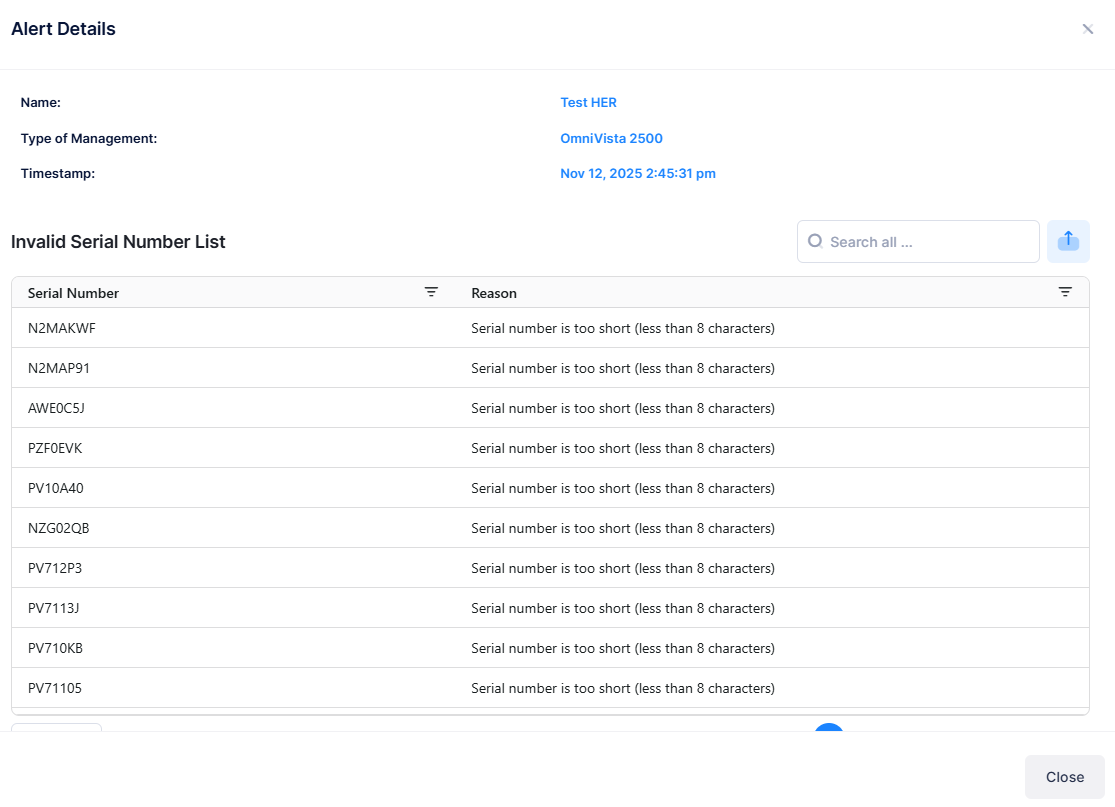This screenshot has height=807, width=1115.
Task: Select the row with serial N2MAKWF
Action: pyautogui.click(x=62, y=328)
